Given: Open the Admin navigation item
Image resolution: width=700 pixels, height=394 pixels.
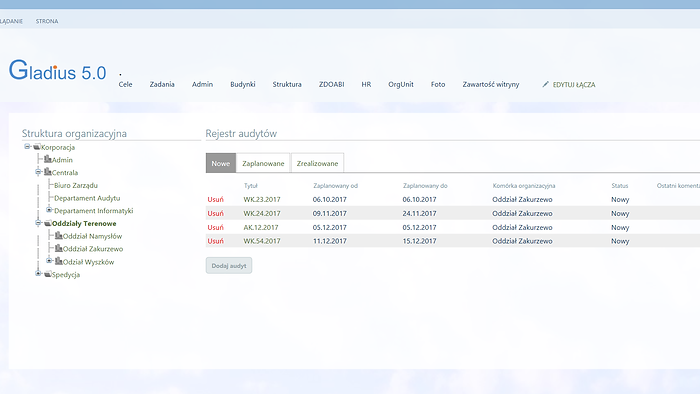Looking at the screenshot, I should coord(202,84).
